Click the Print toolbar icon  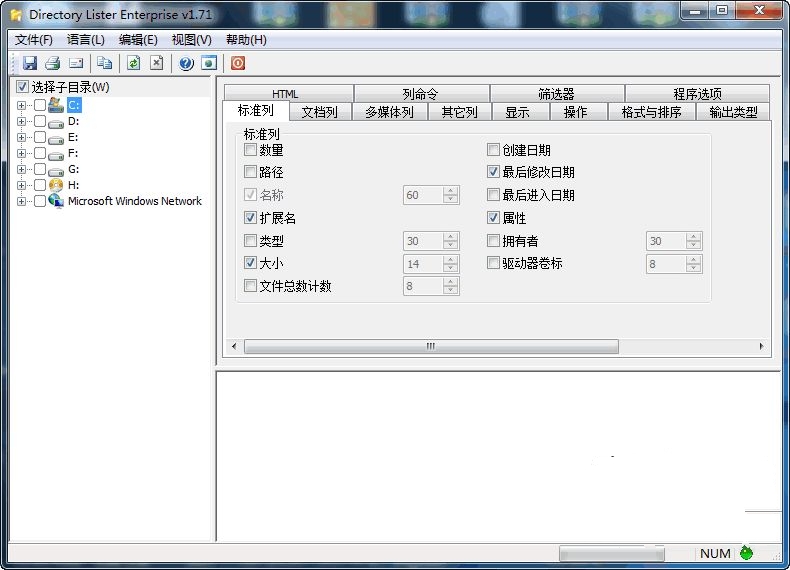pos(52,63)
